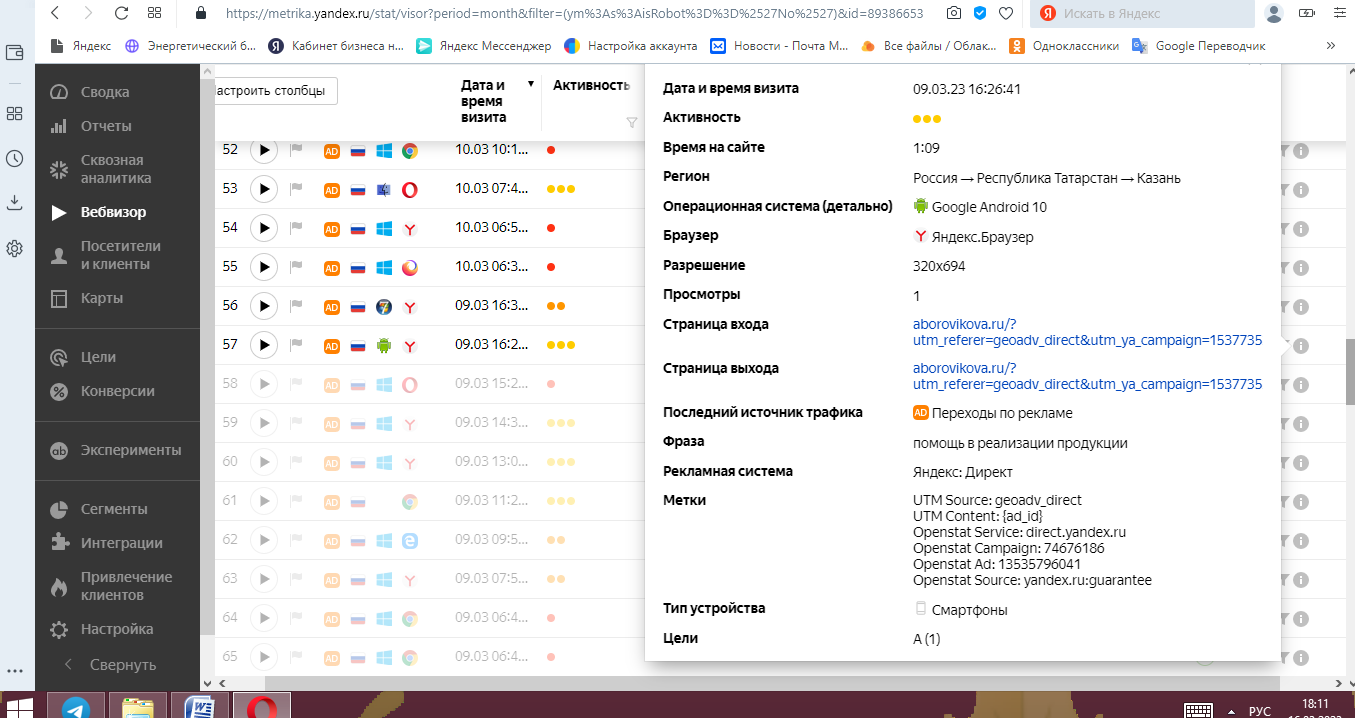Toggle the flag marker on visit 52
This screenshot has width=1355, height=718.
coord(296,150)
